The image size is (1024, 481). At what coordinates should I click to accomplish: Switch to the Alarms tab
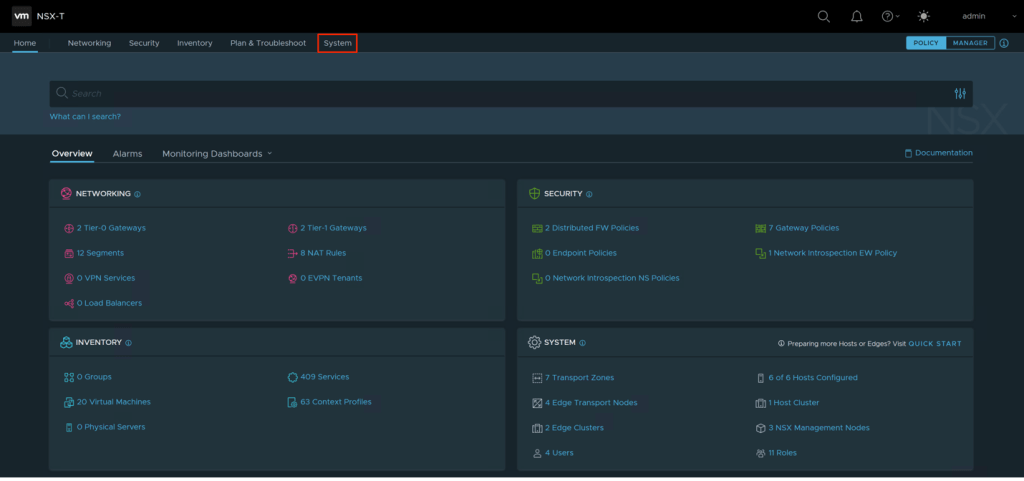pos(127,154)
